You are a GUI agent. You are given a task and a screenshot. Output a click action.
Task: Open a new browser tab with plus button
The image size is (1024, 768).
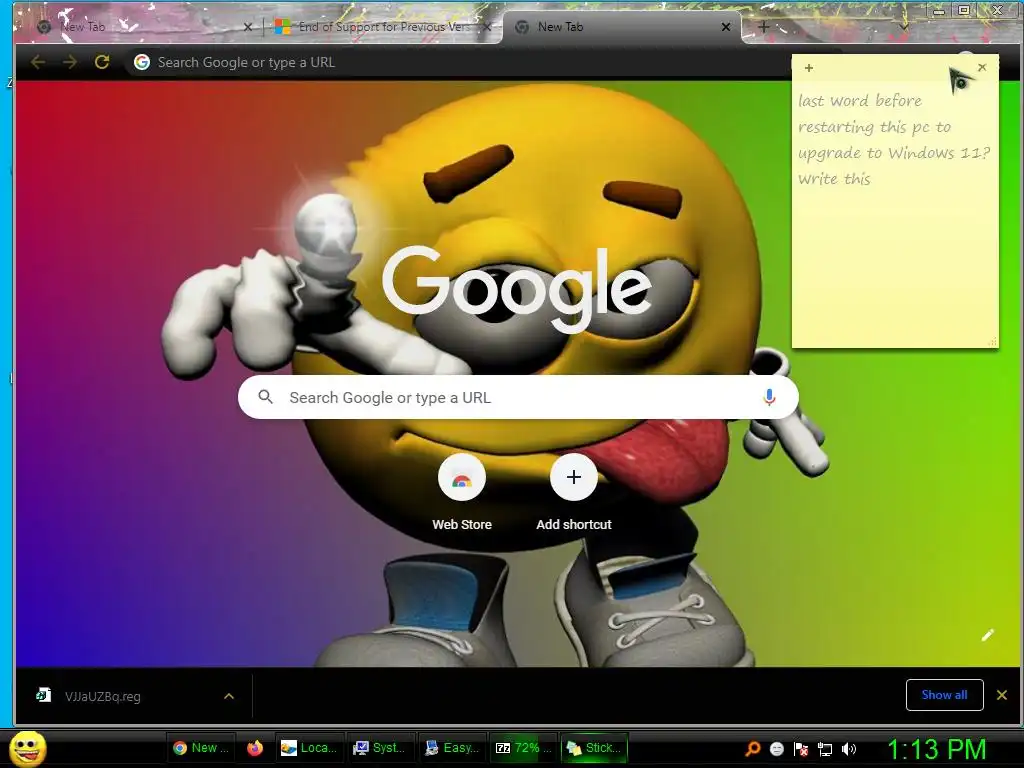763,27
